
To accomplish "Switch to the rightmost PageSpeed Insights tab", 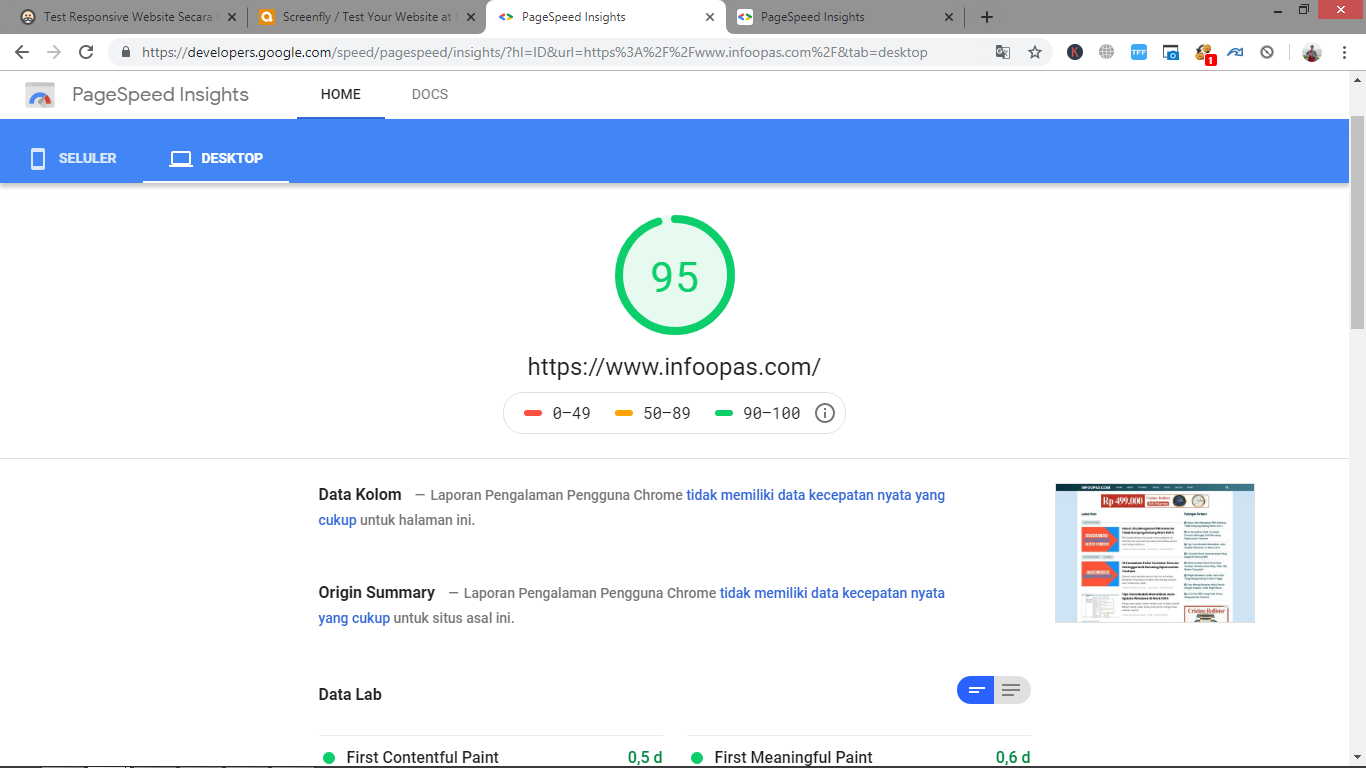I will coord(844,17).
